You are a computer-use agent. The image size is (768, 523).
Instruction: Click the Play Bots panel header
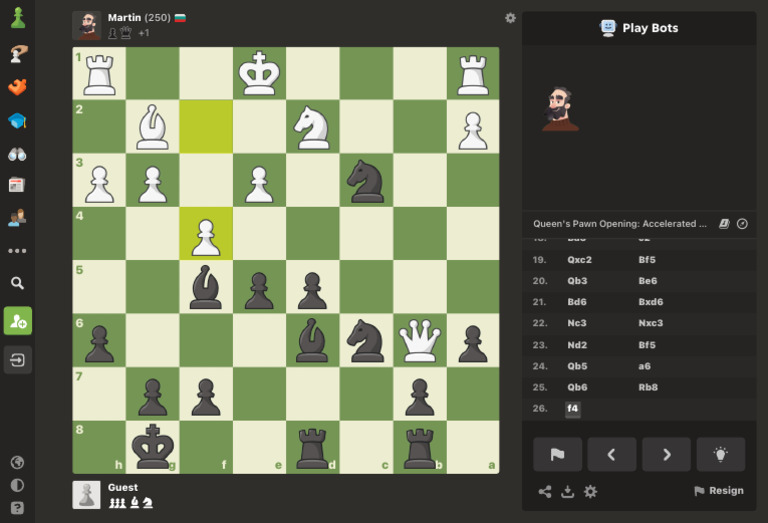tap(639, 28)
